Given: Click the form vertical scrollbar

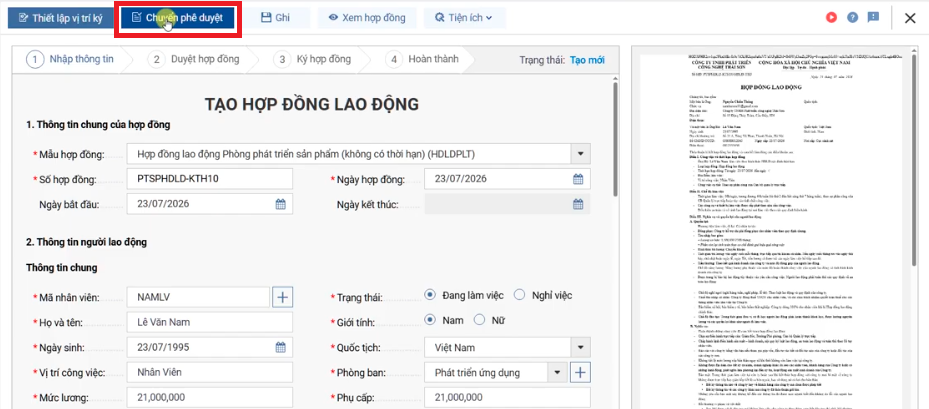Looking at the screenshot, I should click(615, 140).
